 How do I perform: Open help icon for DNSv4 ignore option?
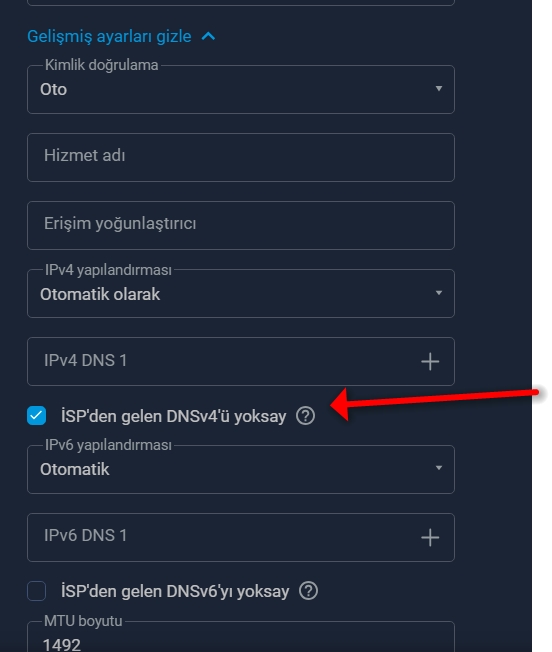pos(306,415)
